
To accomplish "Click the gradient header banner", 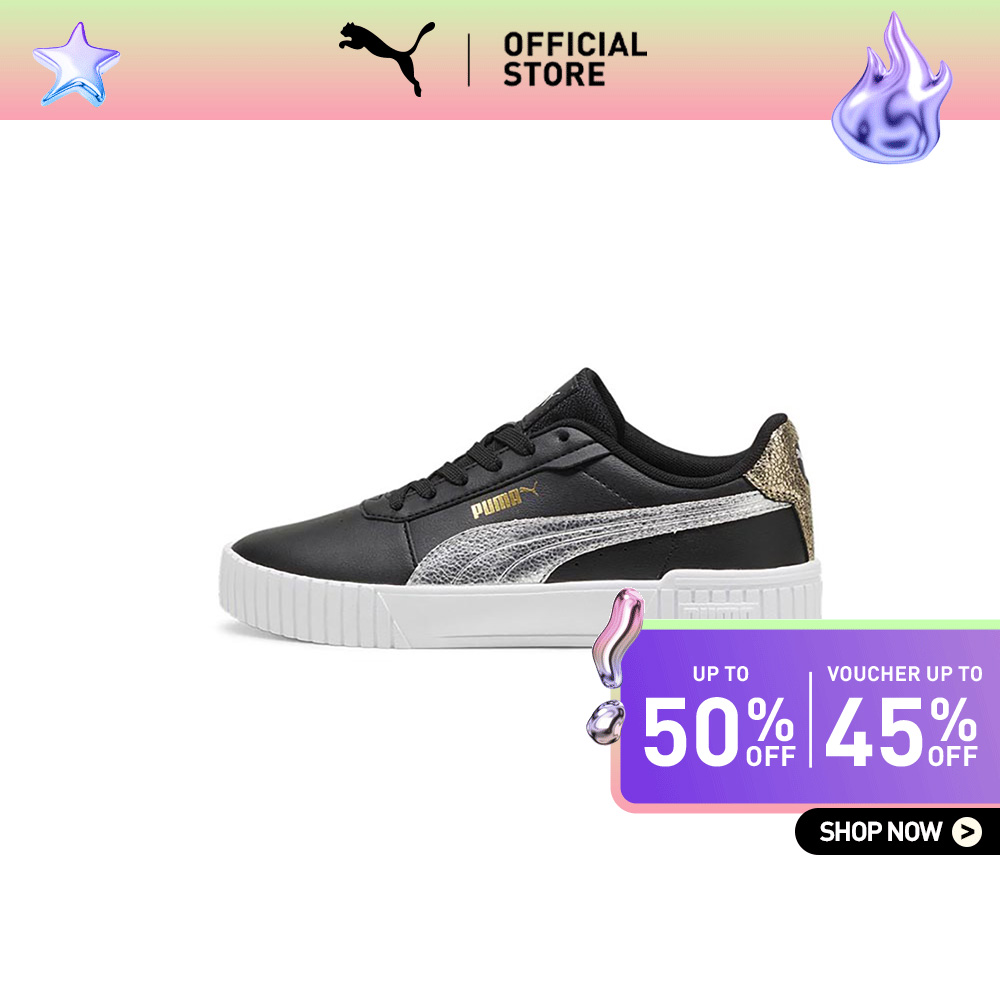I will tap(500, 60).
